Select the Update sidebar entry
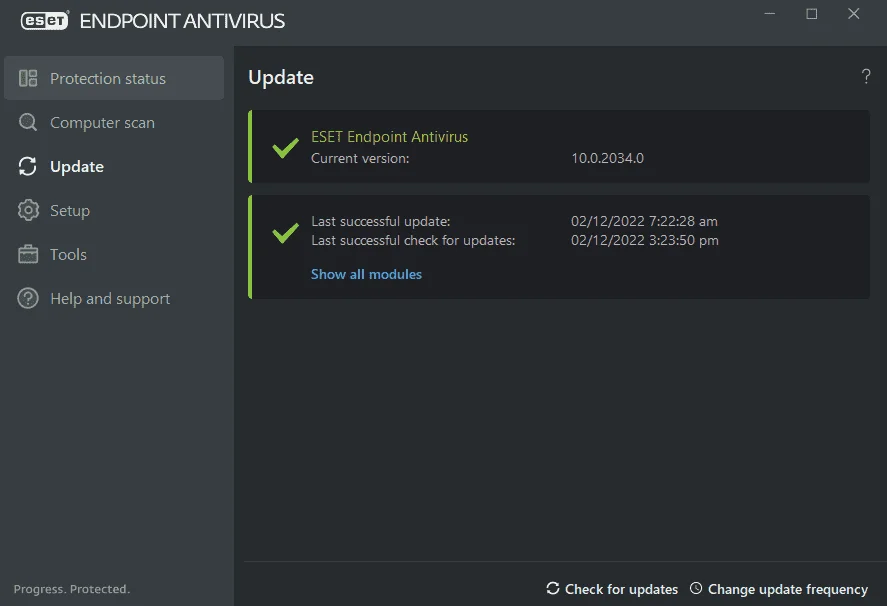Screen dimensions: 887x606 click(x=114, y=166)
